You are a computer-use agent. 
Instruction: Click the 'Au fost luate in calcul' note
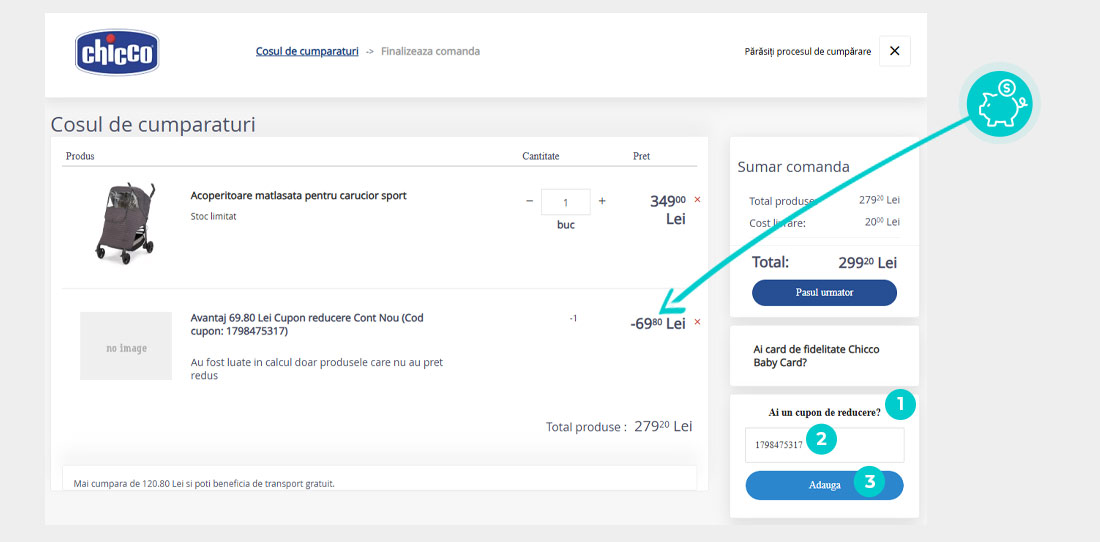[x=316, y=369]
